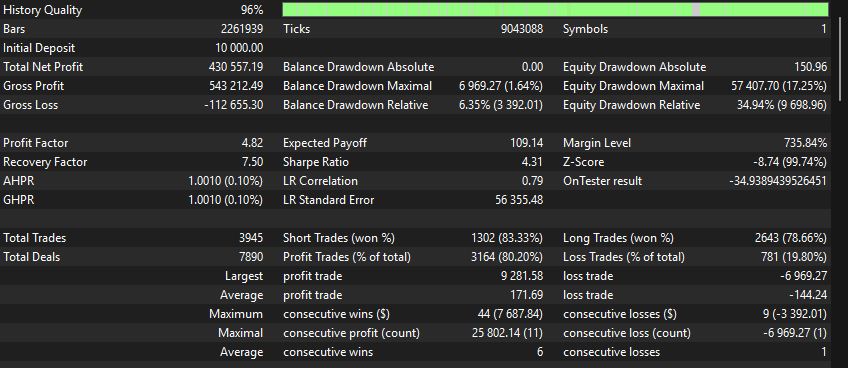Screen dimensions: 848x368
Task: Click Loss Trades value 781 (19.80%)
Action: [794, 257]
